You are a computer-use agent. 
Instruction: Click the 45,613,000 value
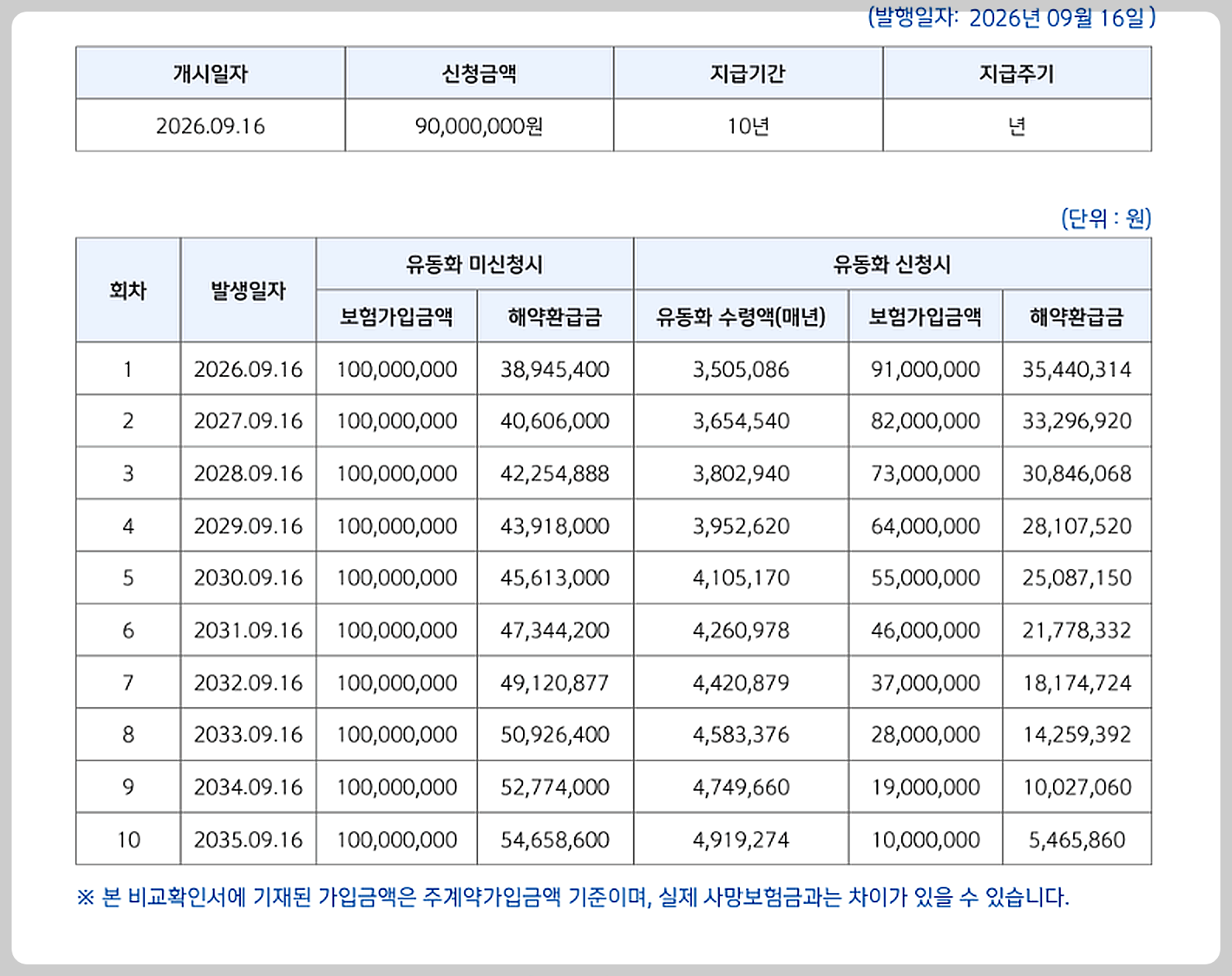tap(555, 578)
